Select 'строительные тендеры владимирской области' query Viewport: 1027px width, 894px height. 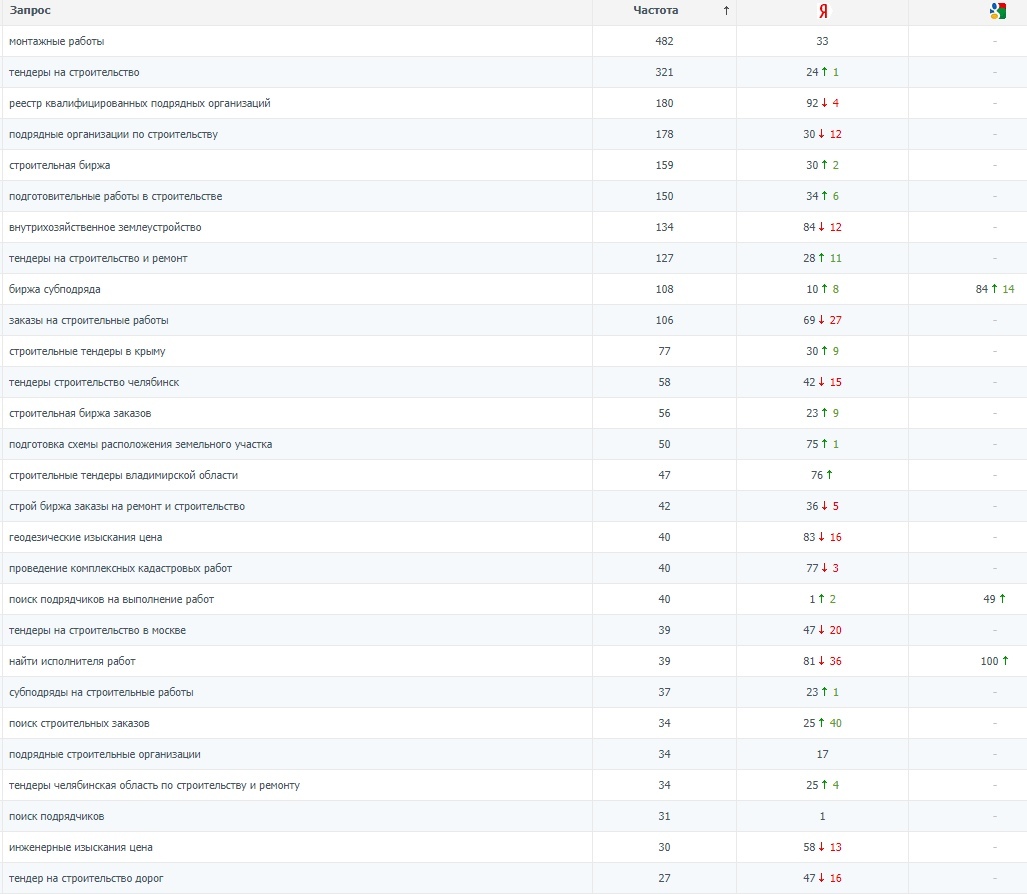[123, 475]
